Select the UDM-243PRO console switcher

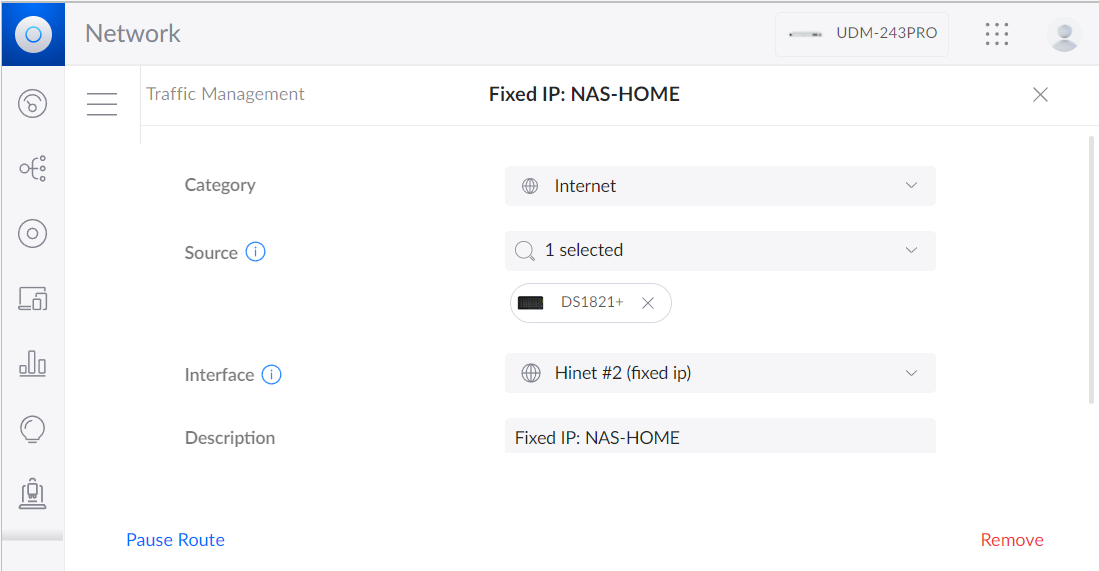click(862, 34)
